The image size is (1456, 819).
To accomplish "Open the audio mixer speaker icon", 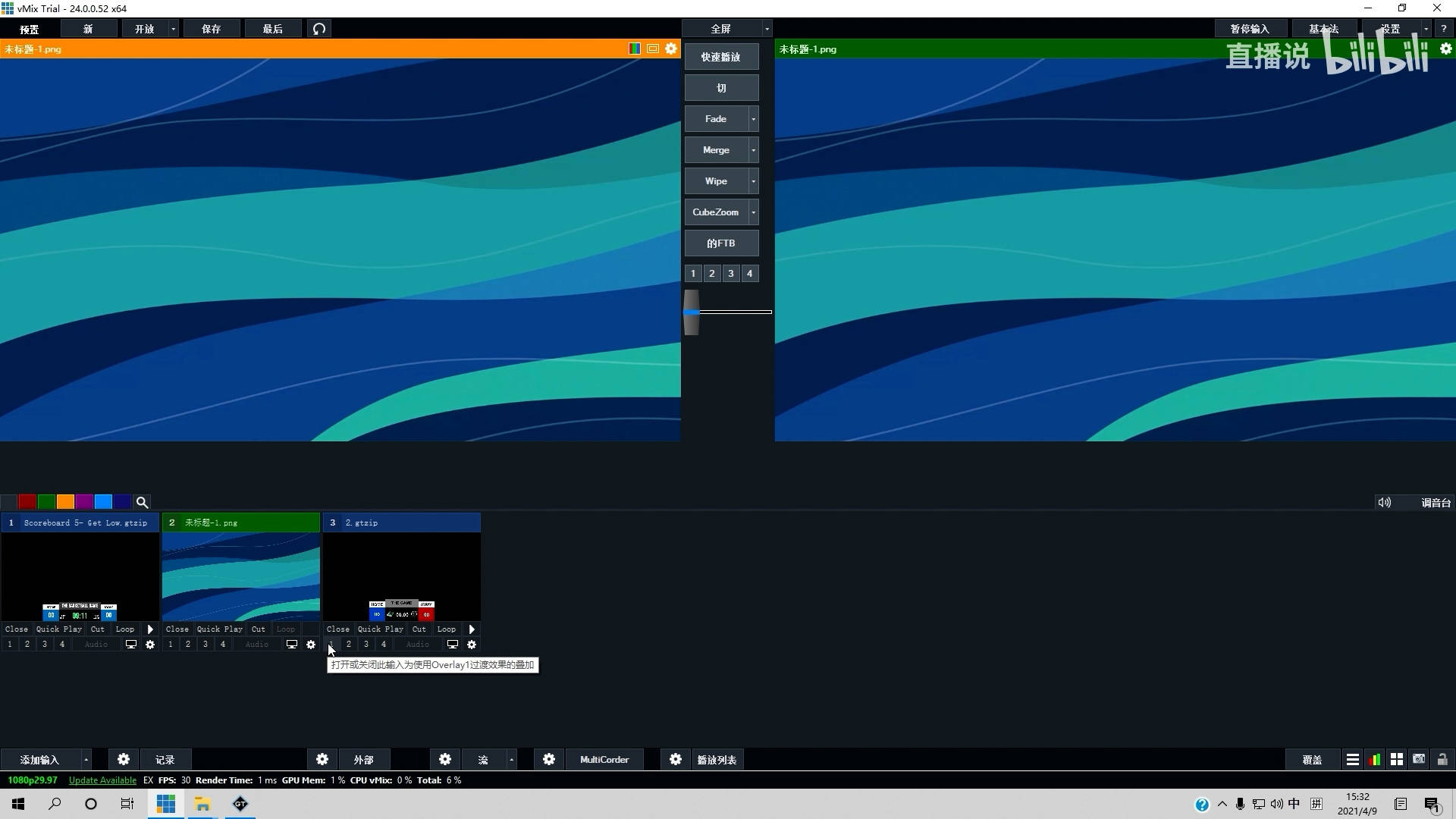I will coord(1384,502).
